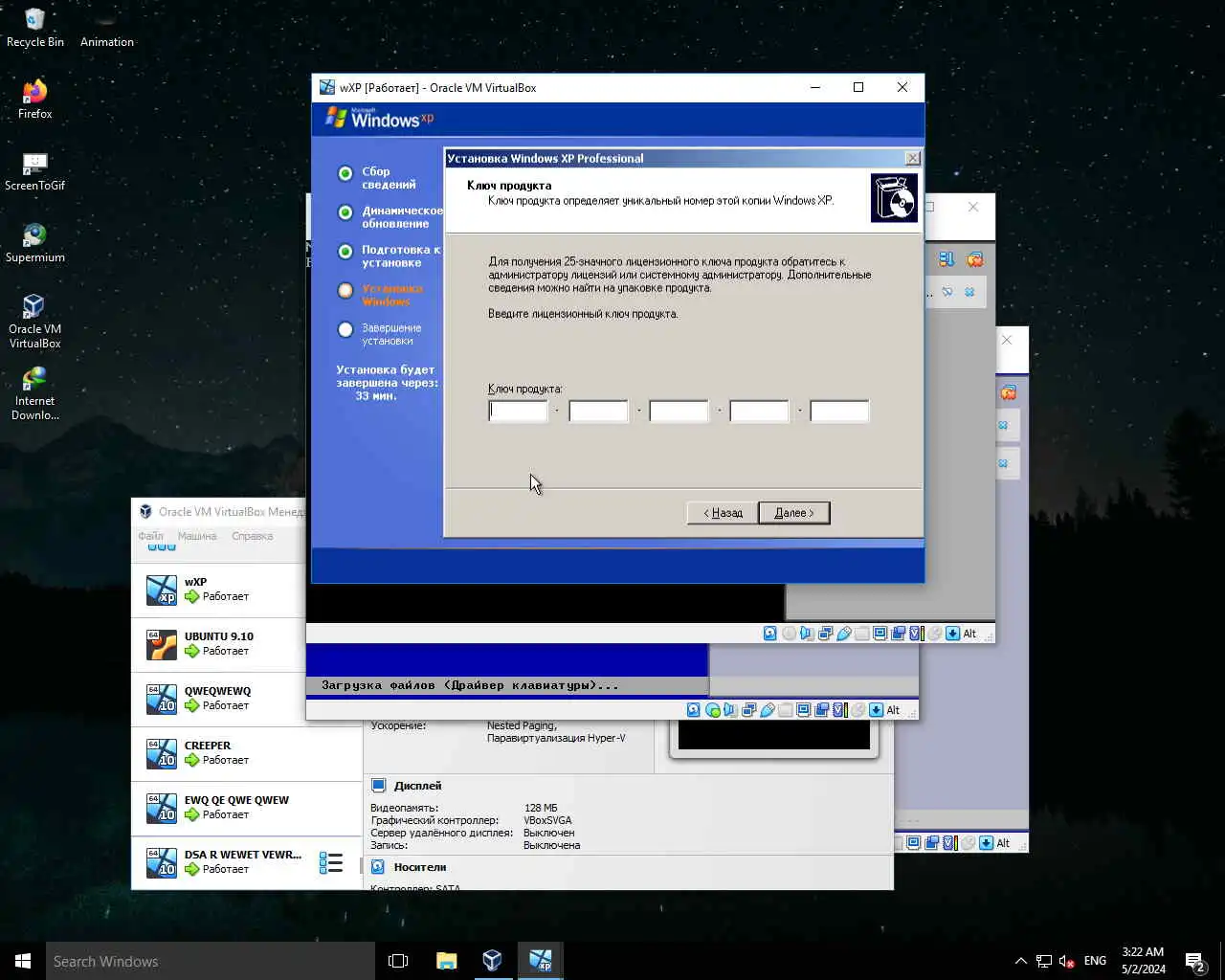The height and width of the screenshot is (980, 1225).
Task: Click the fifth product key field
Action: 840,412
